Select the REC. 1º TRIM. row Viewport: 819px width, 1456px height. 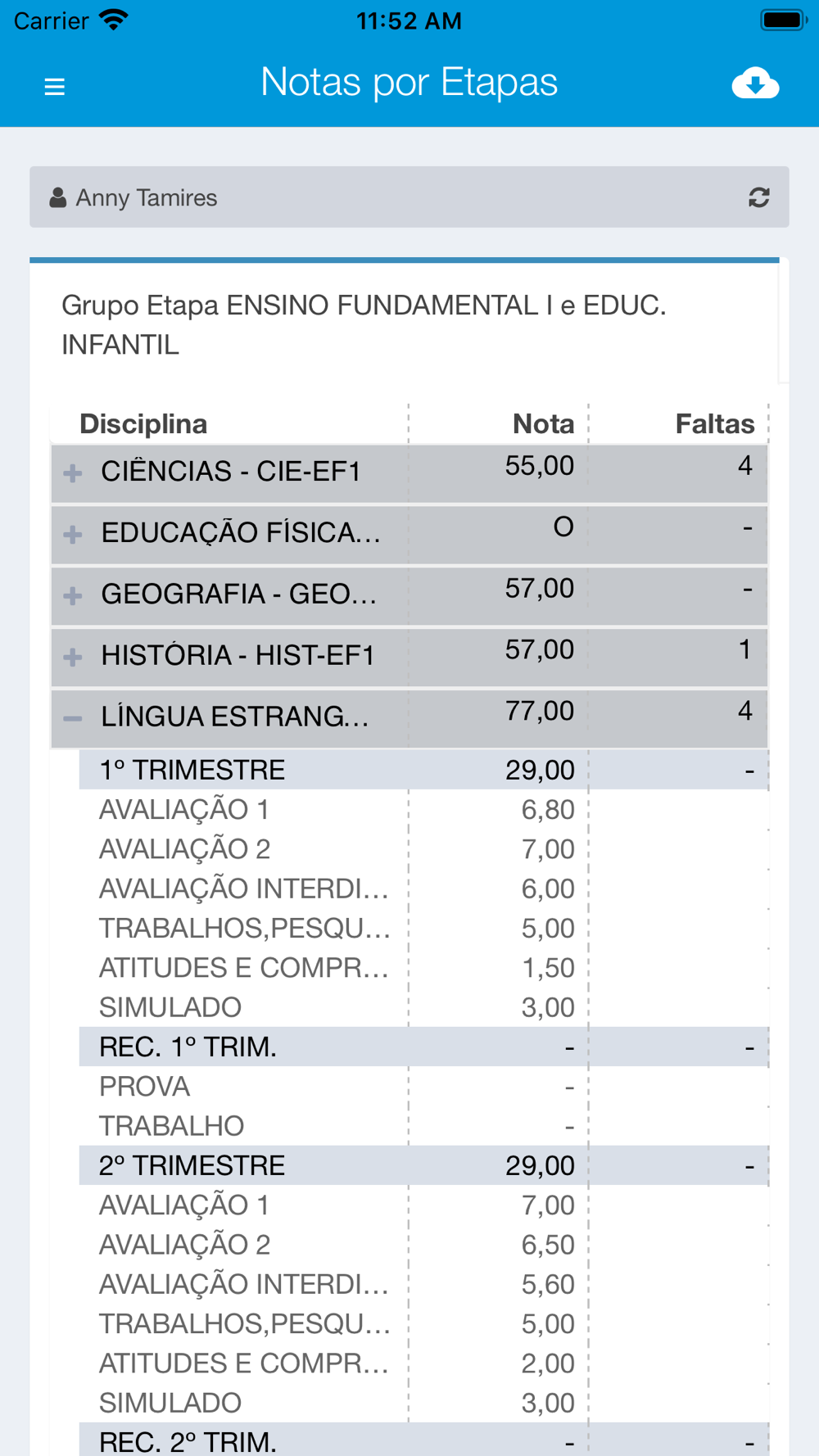(x=423, y=1047)
